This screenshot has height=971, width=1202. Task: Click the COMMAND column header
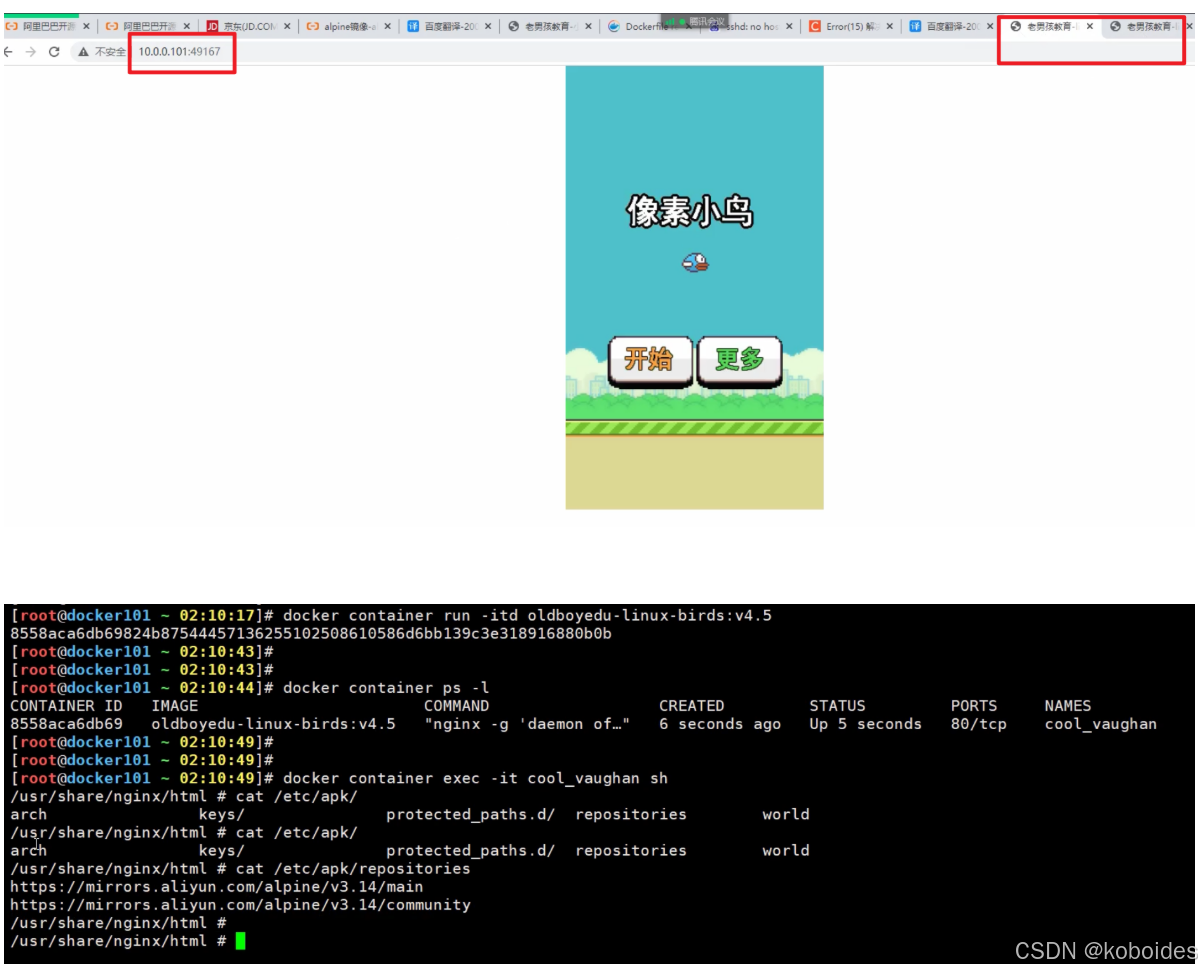(457, 706)
